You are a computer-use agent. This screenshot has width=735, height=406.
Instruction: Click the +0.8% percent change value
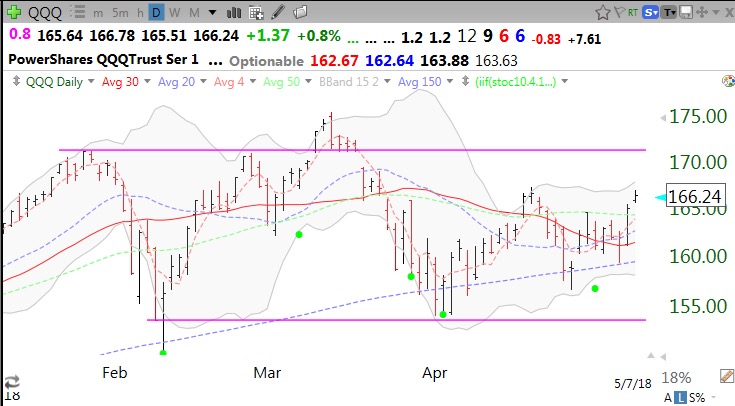pyautogui.click(x=319, y=36)
